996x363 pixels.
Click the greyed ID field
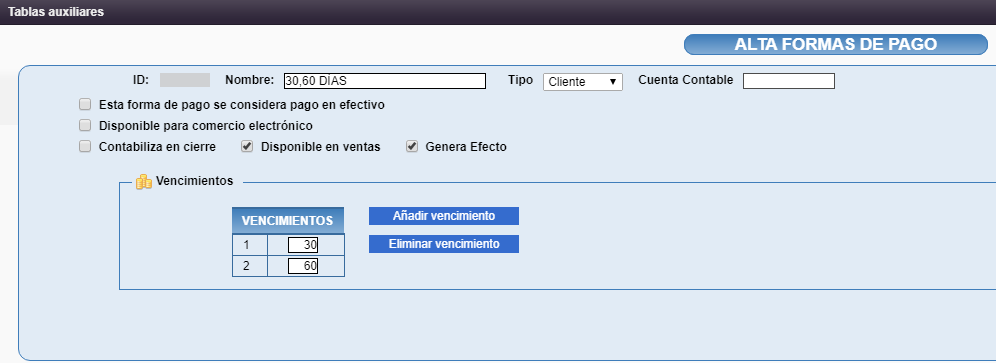(x=185, y=80)
